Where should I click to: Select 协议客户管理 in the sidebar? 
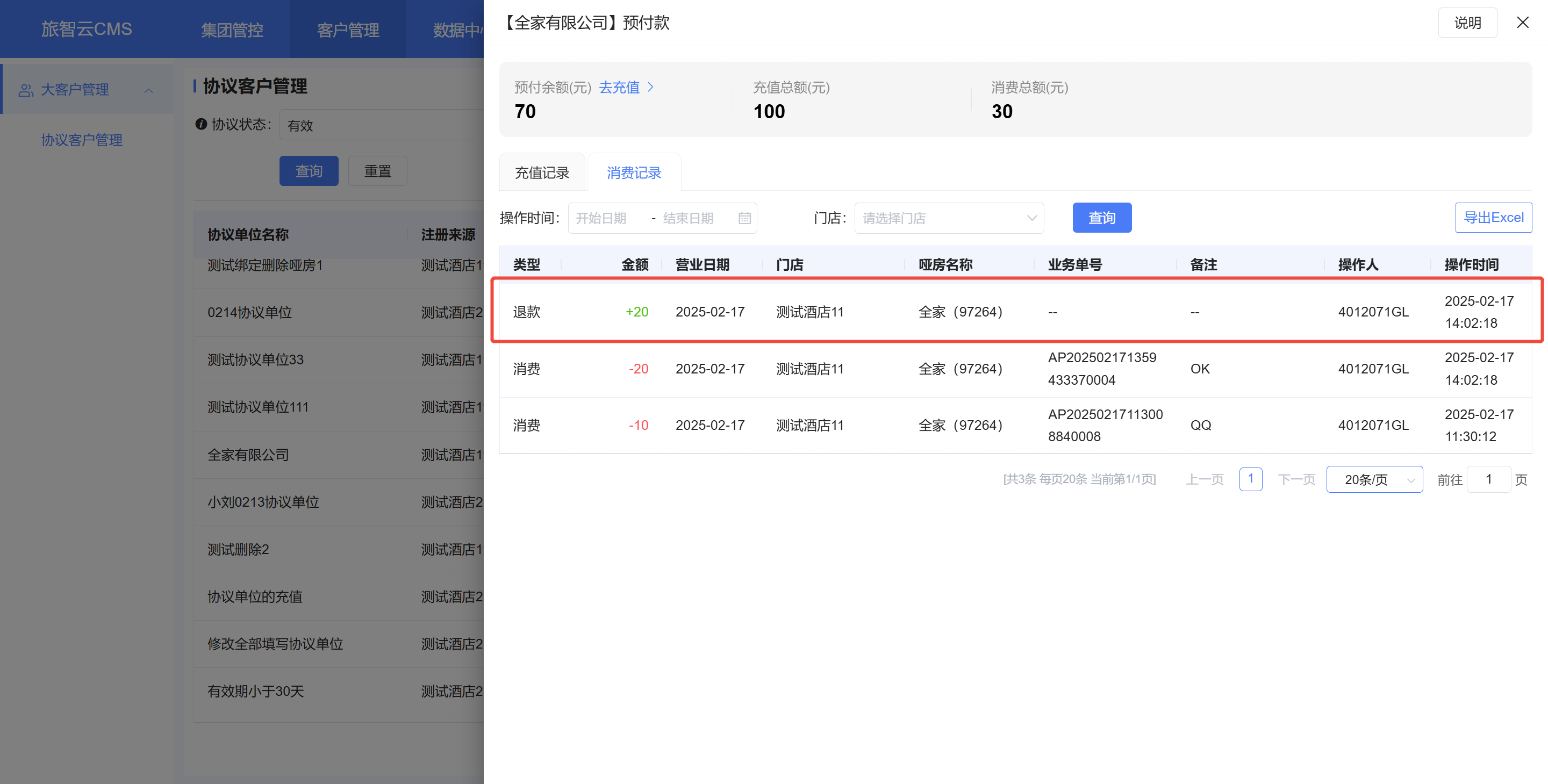82,140
